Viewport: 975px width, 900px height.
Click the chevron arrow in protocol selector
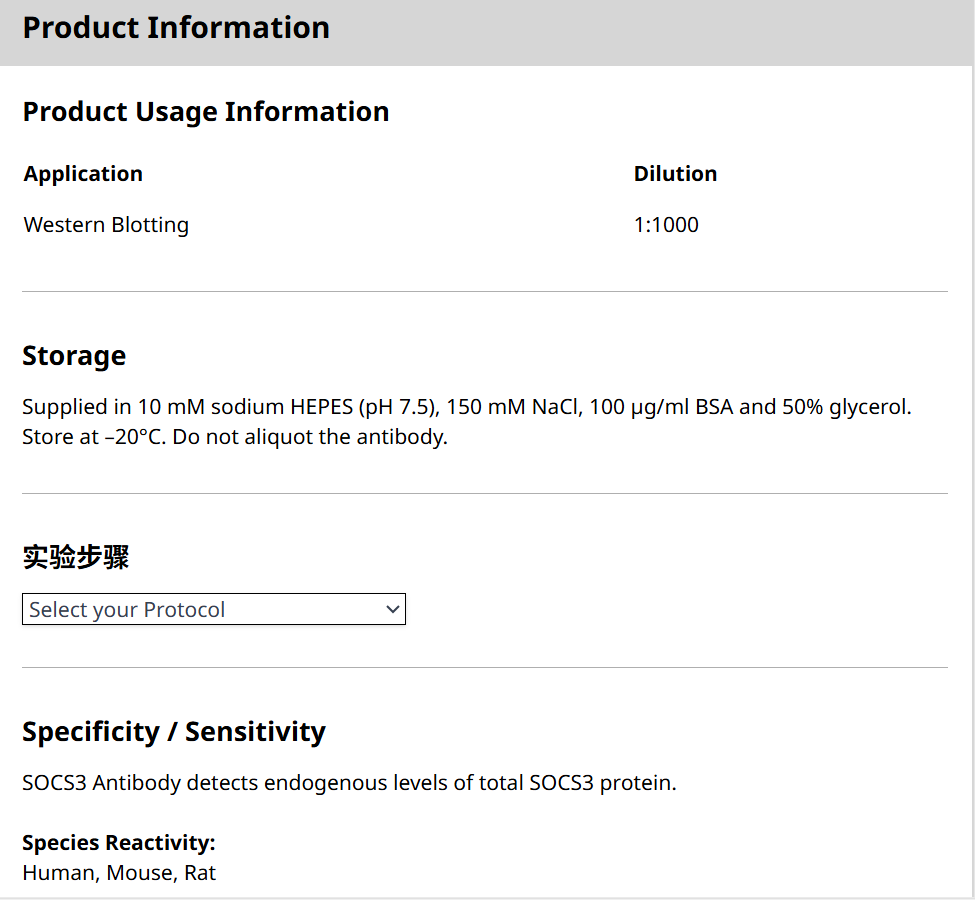[392, 610]
